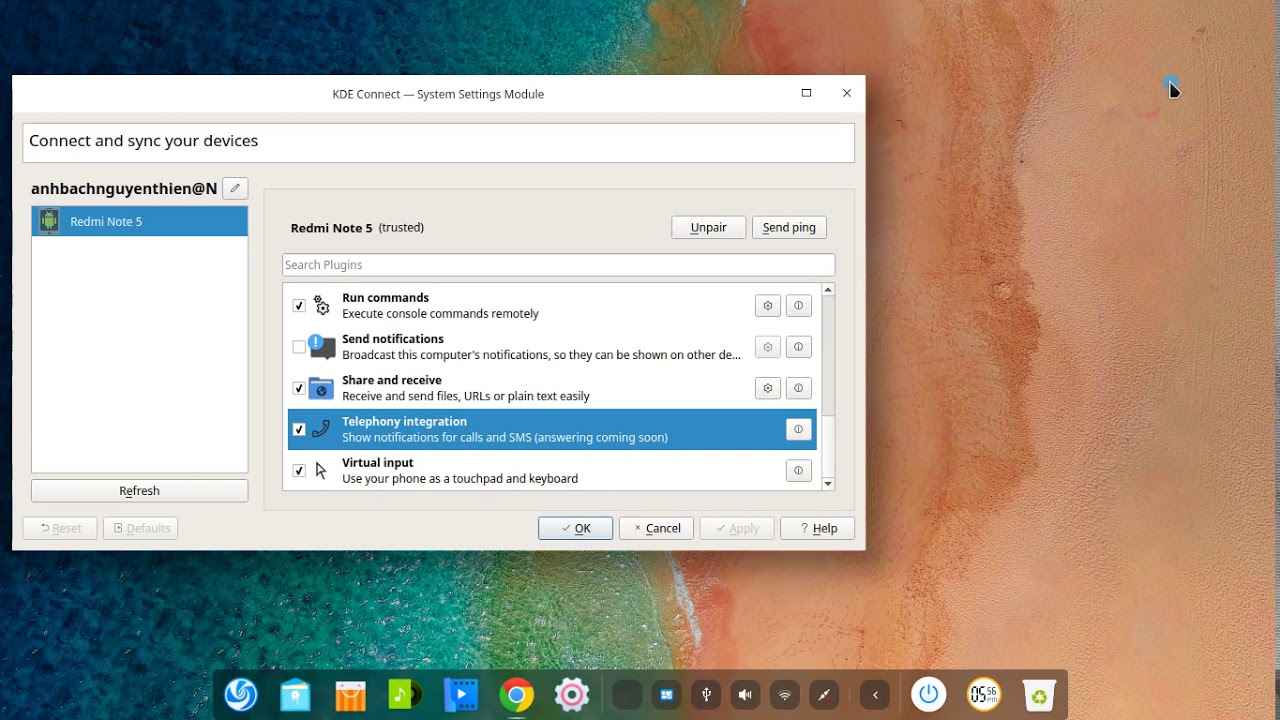This screenshot has height=720, width=1280.
Task: Open the music player from dock
Action: [x=406, y=694]
